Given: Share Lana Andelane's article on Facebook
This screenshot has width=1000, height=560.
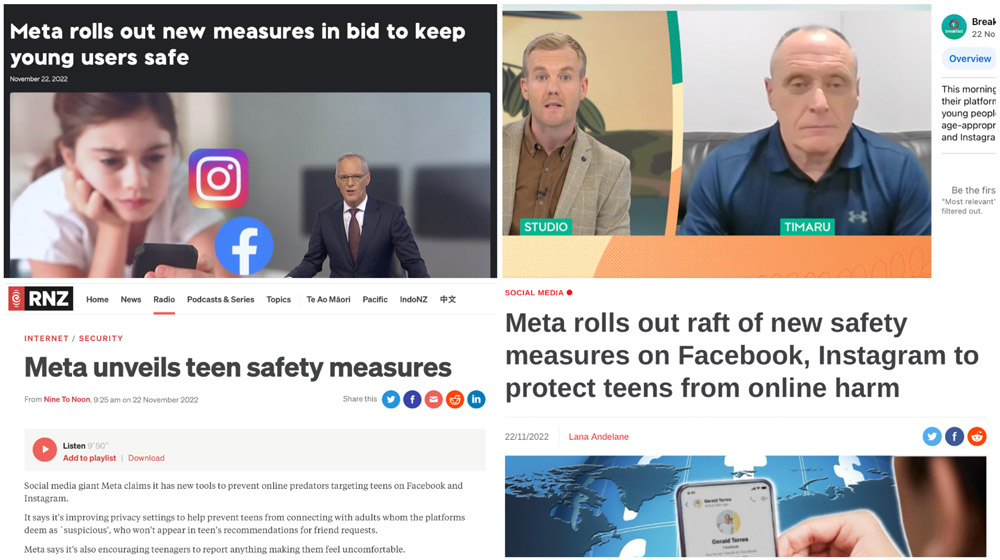Looking at the screenshot, I should [954, 436].
